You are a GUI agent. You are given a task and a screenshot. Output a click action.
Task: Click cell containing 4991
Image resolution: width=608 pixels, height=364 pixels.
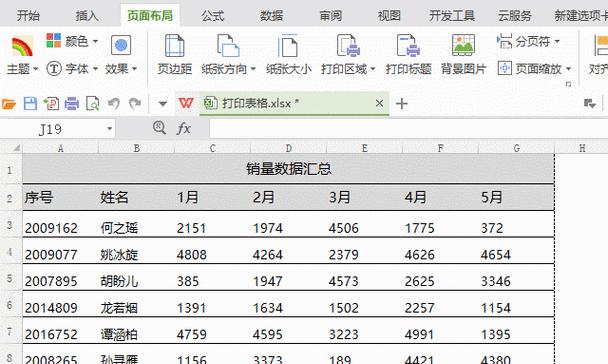coord(440,331)
